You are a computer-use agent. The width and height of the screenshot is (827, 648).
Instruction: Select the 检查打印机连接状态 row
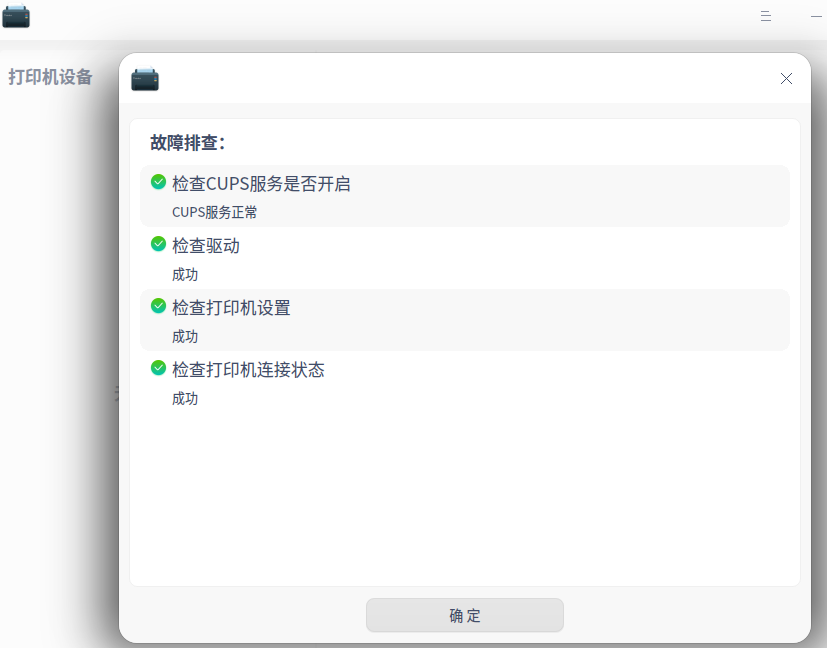point(464,382)
